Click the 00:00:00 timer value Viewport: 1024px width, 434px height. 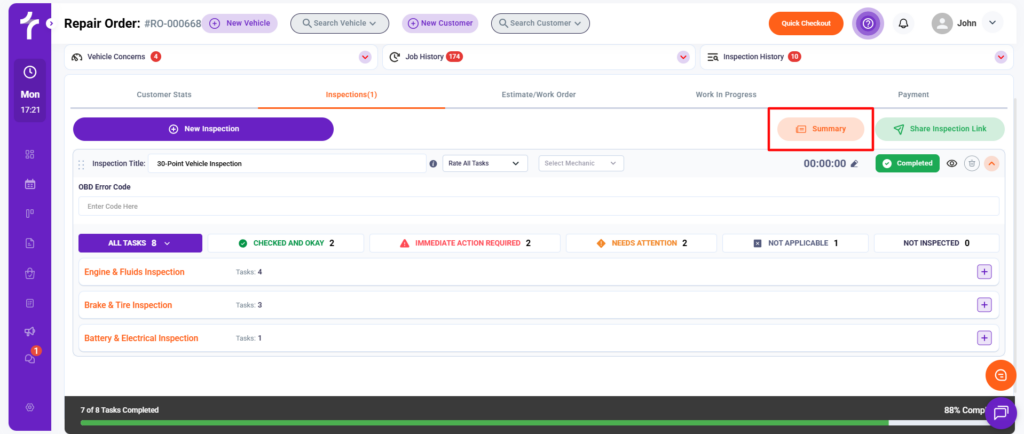pyautogui.click(x=824, y=164)
